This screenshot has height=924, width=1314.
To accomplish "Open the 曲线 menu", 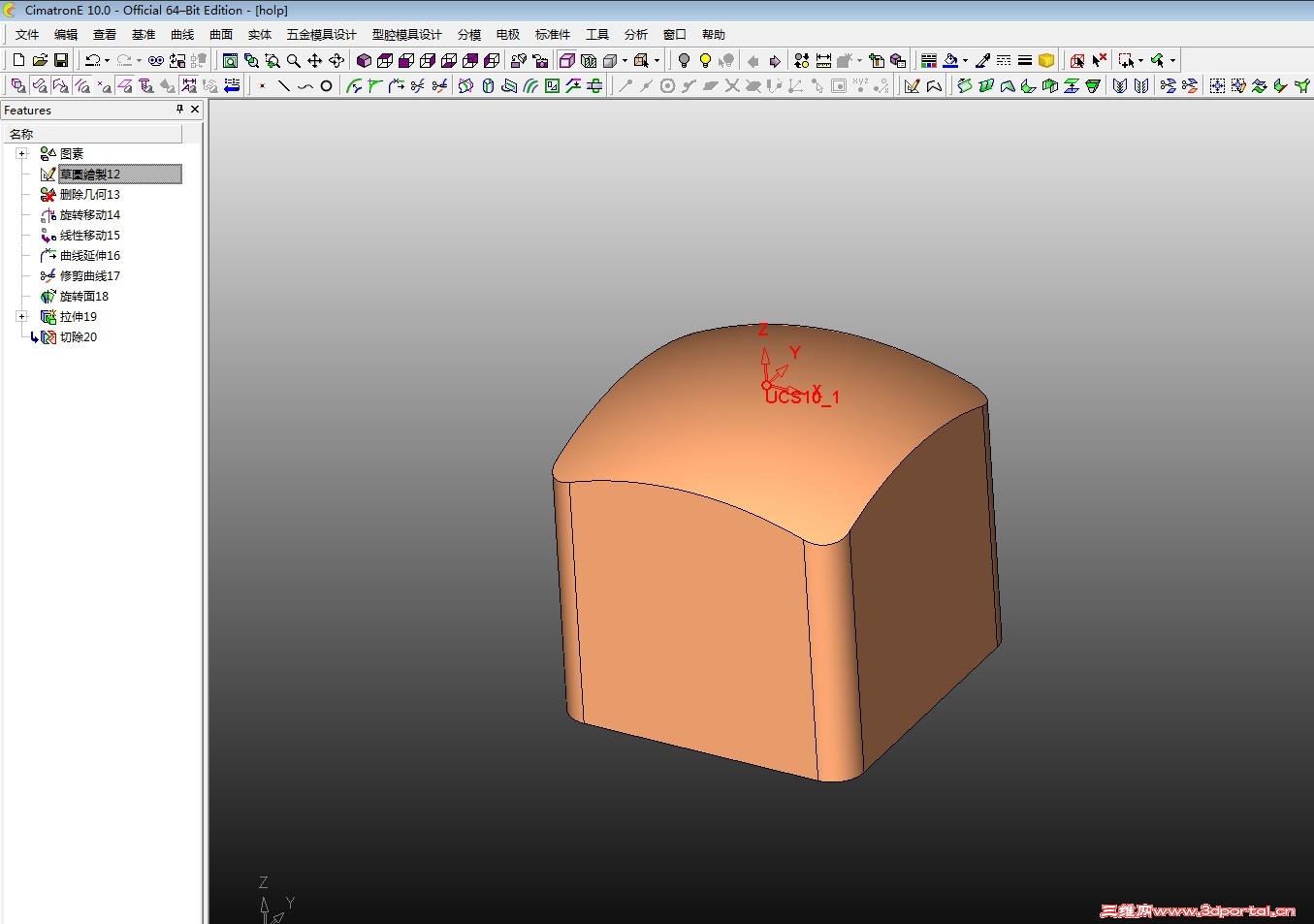I will [x=182, y=35].
